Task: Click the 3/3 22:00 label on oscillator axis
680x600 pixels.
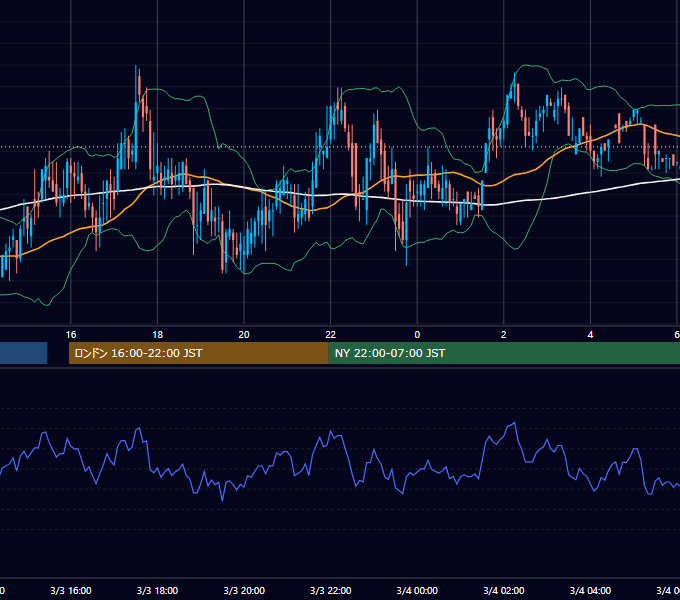Action: [x=330, y=590]
